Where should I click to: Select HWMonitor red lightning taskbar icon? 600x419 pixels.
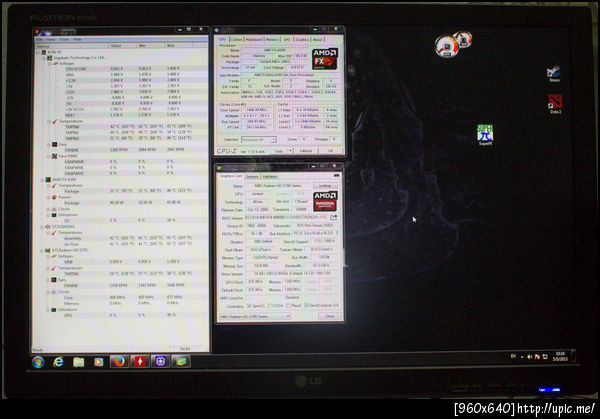coord(140,362)
